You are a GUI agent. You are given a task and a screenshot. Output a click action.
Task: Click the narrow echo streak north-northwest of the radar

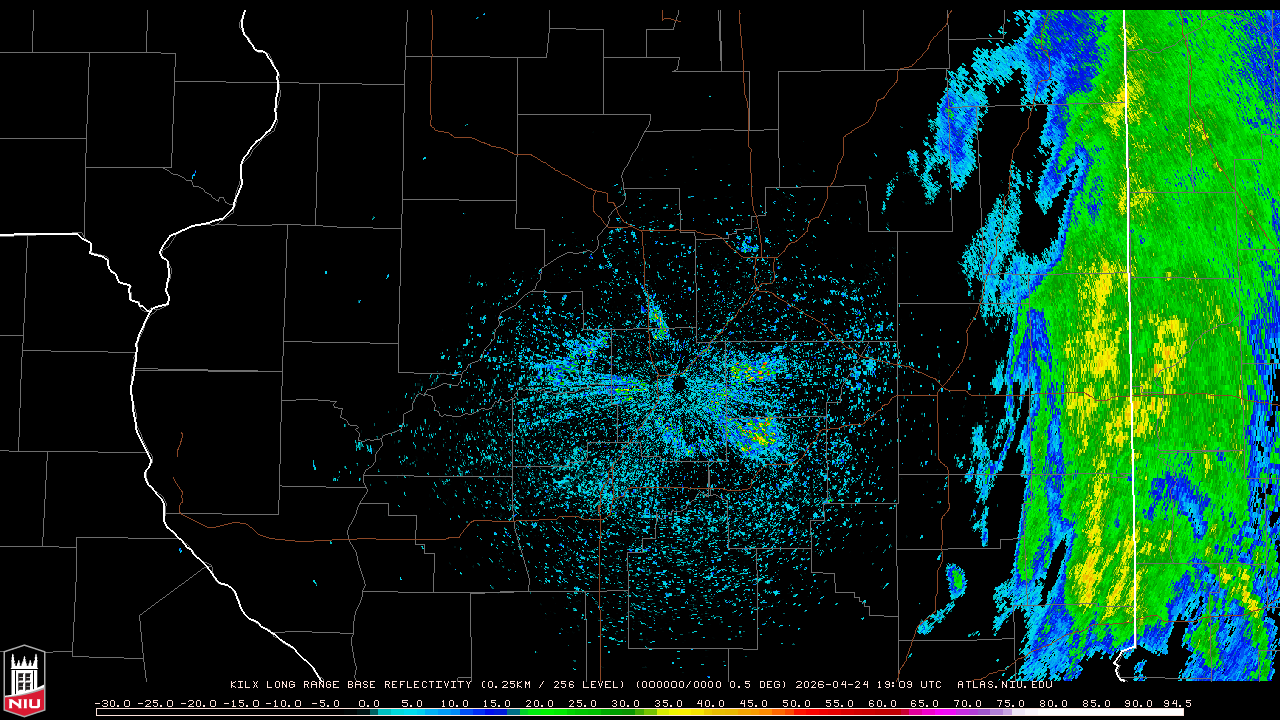point(657,316)
